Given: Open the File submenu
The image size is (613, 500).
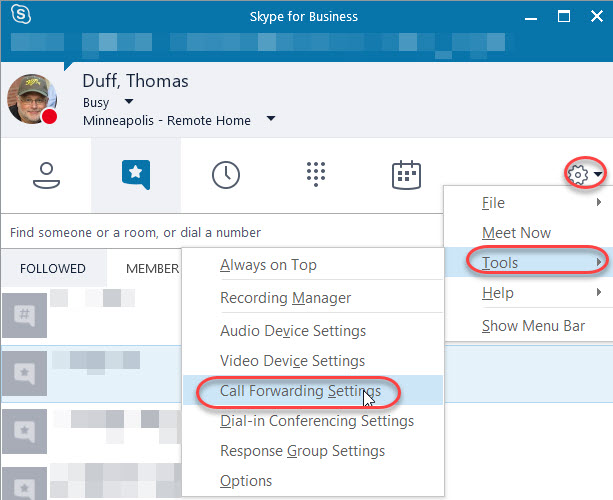Looking at the screenshot, I should pyautogui.click(x=528, y=203).
